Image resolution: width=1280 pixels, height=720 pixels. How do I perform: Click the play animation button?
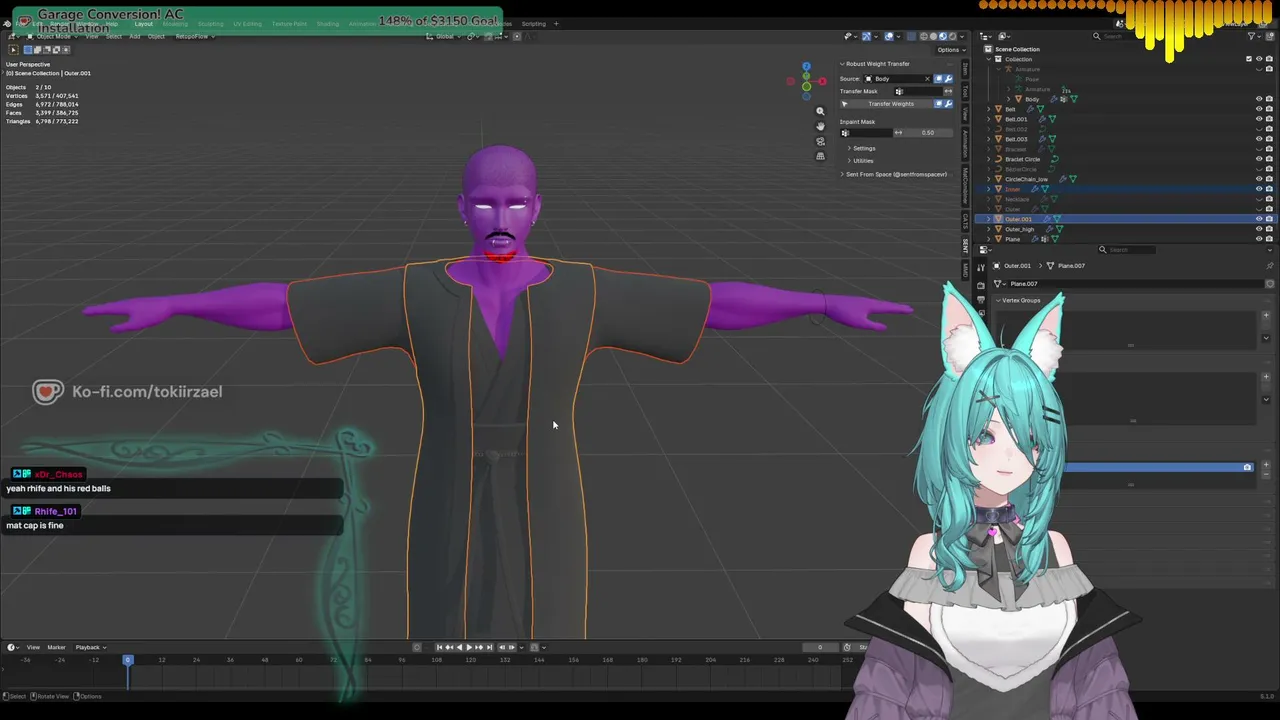point(469,647)
